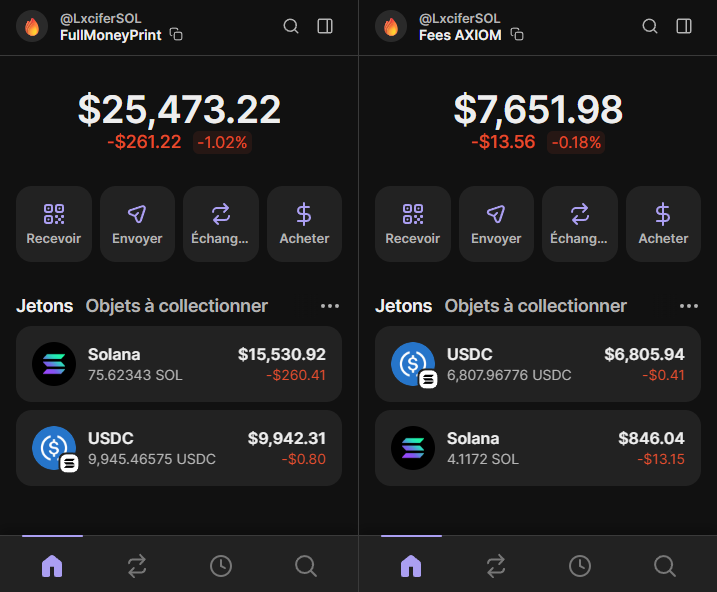This screenshot has height=592, width=717.
Task: Click the -$13.56 daily change
Action: tap(503, 142)
